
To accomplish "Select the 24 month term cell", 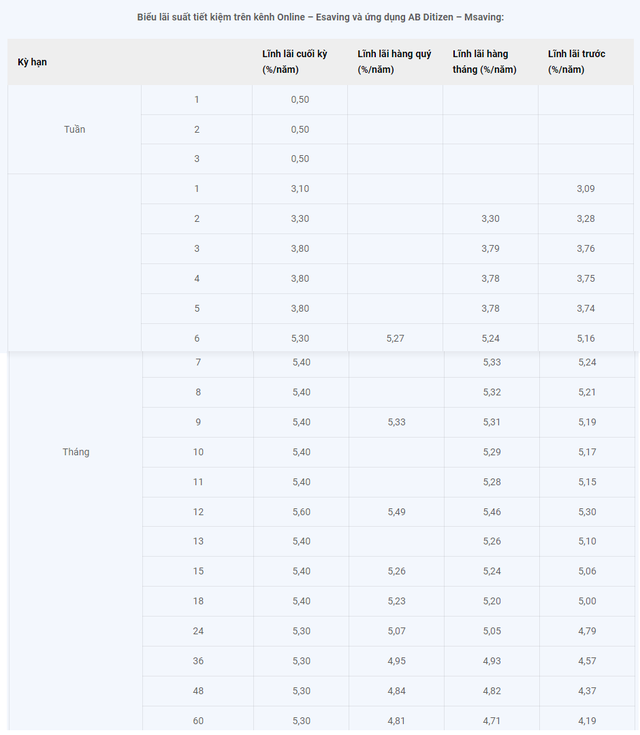I will tap(198, 631).
